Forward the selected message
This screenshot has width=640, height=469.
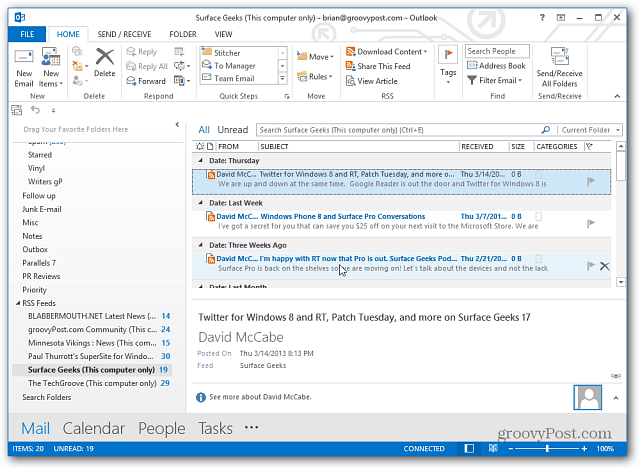point(146,81)
